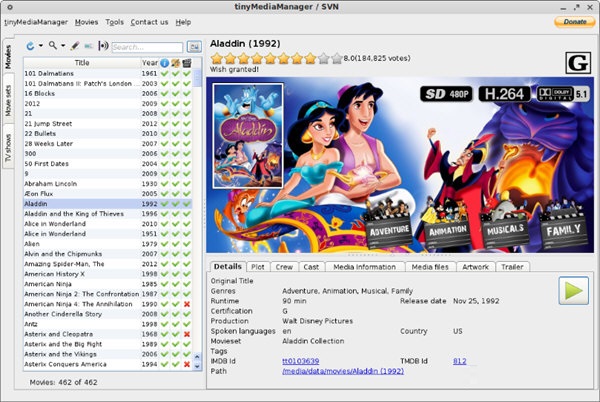Screen dimensions: 600x402
Task: Select Aladdin and the King of Thieves
Action: tap(108, 214)
